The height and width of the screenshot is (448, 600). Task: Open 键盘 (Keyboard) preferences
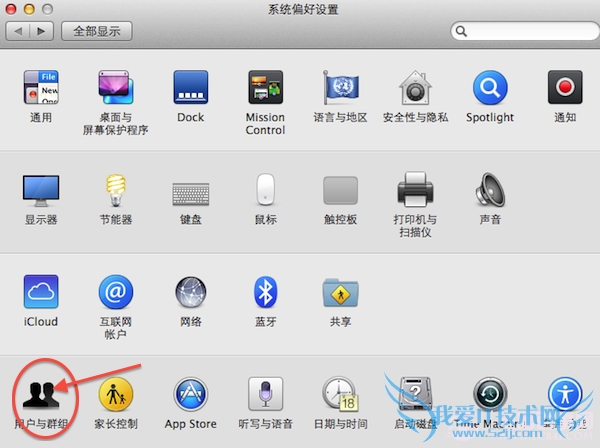coord(191,194)
